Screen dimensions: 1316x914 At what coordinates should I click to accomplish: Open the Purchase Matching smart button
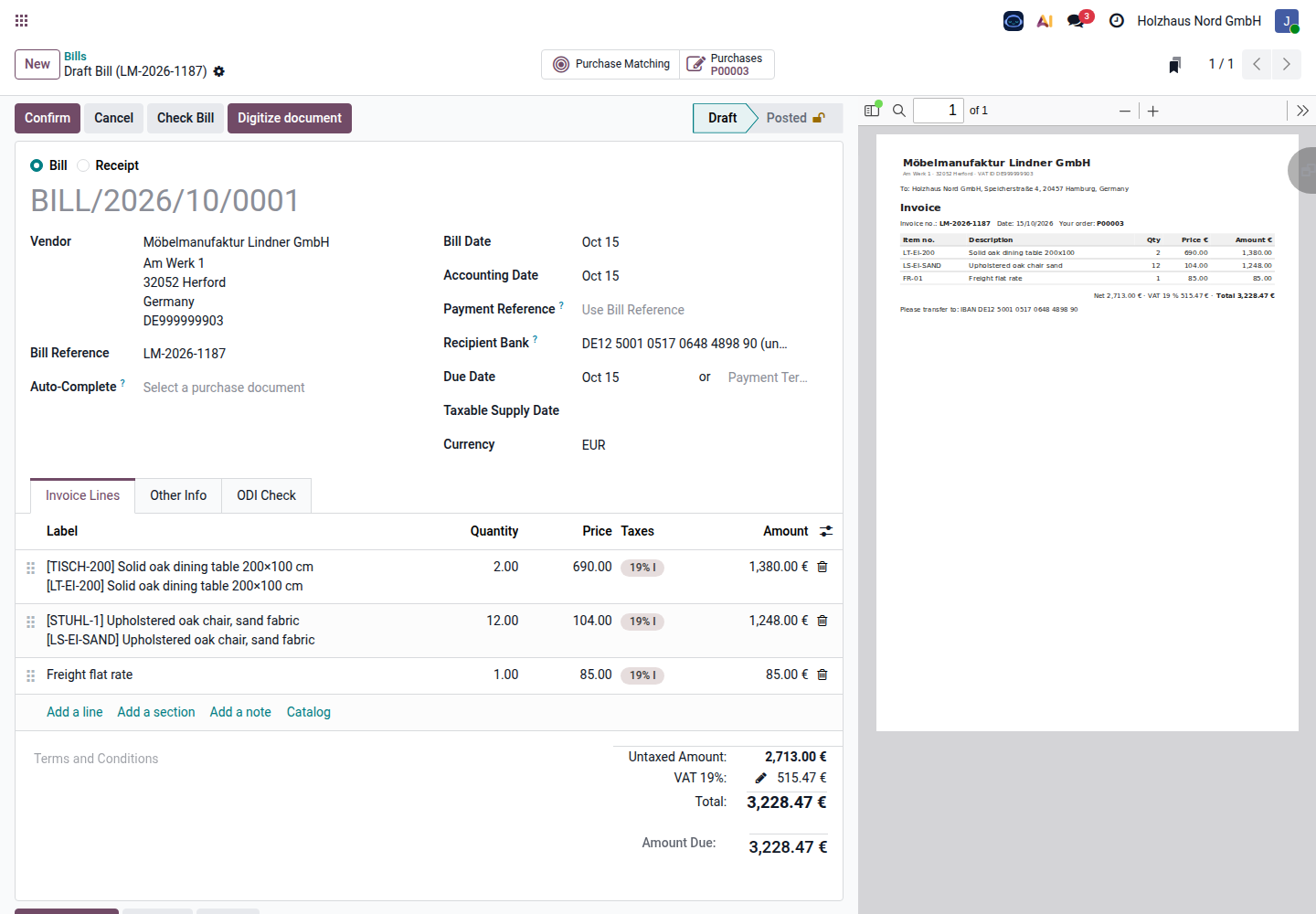coord(611,64)
